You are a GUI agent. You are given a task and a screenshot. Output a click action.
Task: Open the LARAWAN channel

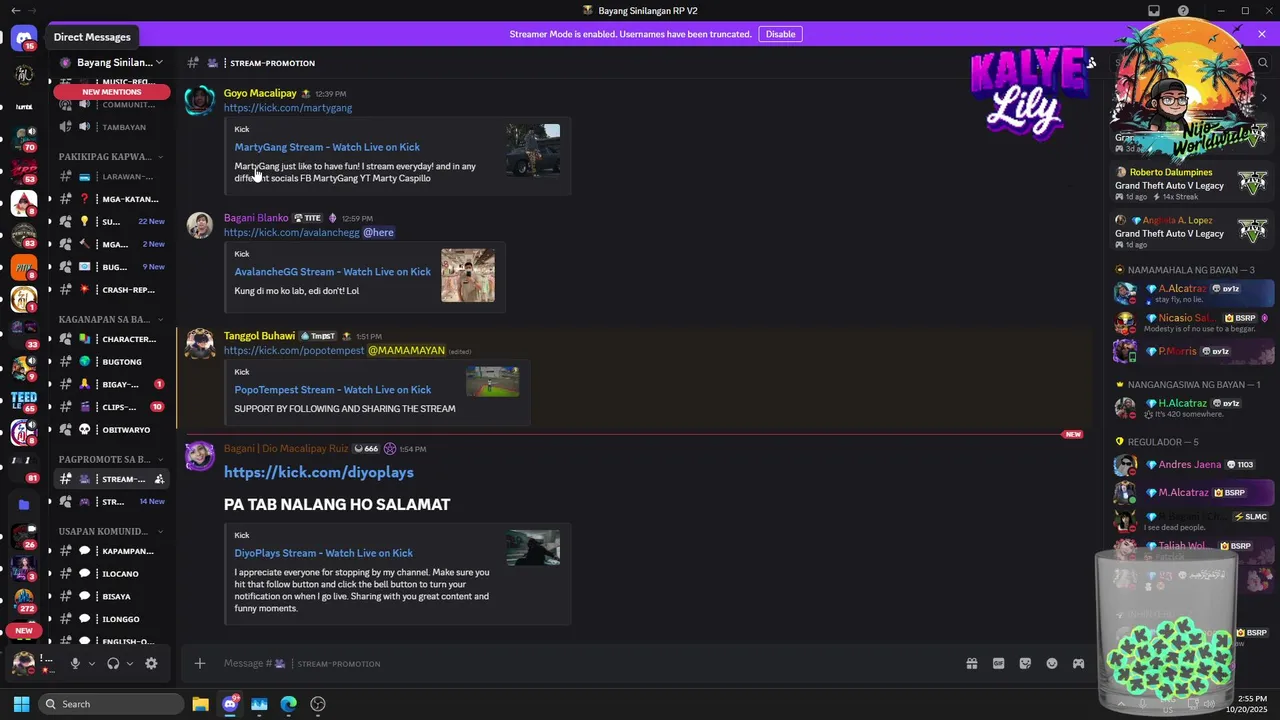[111, 177]
